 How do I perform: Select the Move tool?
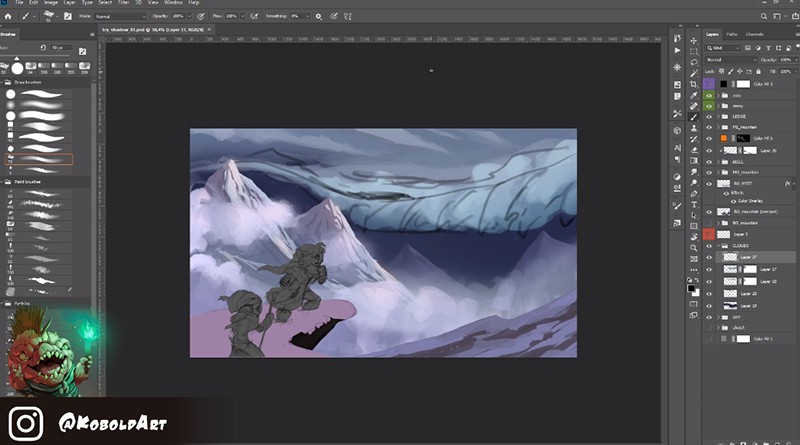tap(694, 40)
